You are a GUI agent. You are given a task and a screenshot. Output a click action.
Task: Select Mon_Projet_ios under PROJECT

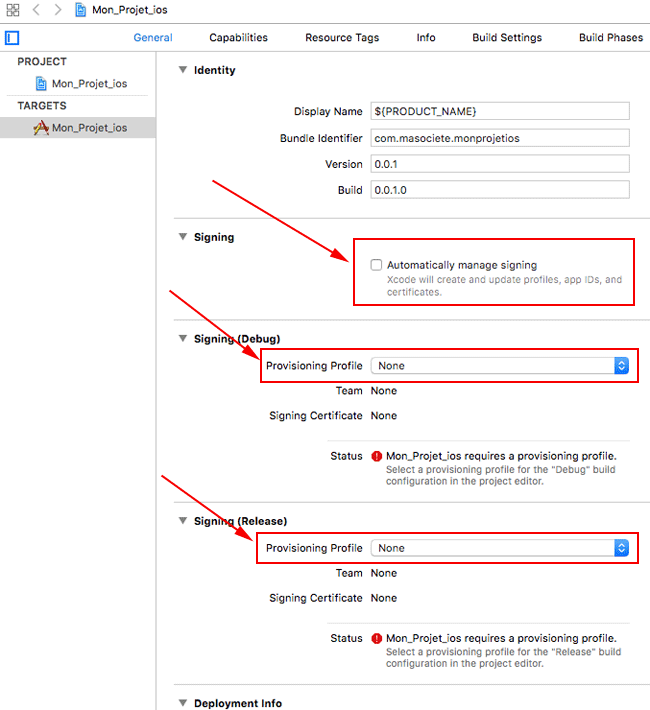tap(89, 84)
